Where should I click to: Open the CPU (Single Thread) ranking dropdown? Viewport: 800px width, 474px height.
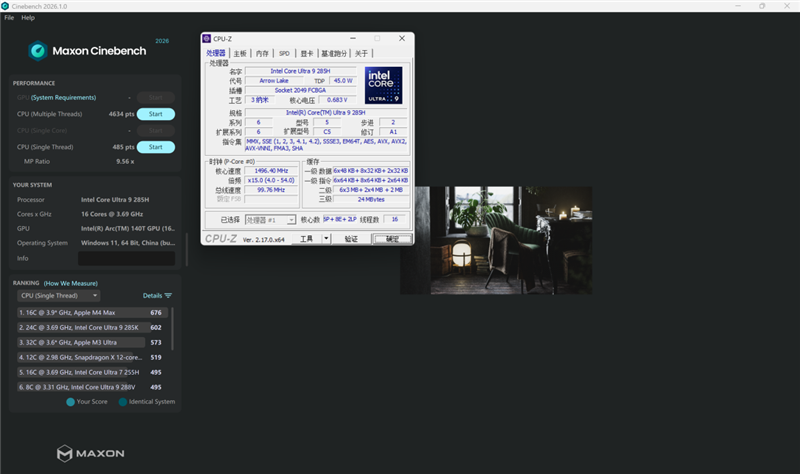tap(59, 296)
